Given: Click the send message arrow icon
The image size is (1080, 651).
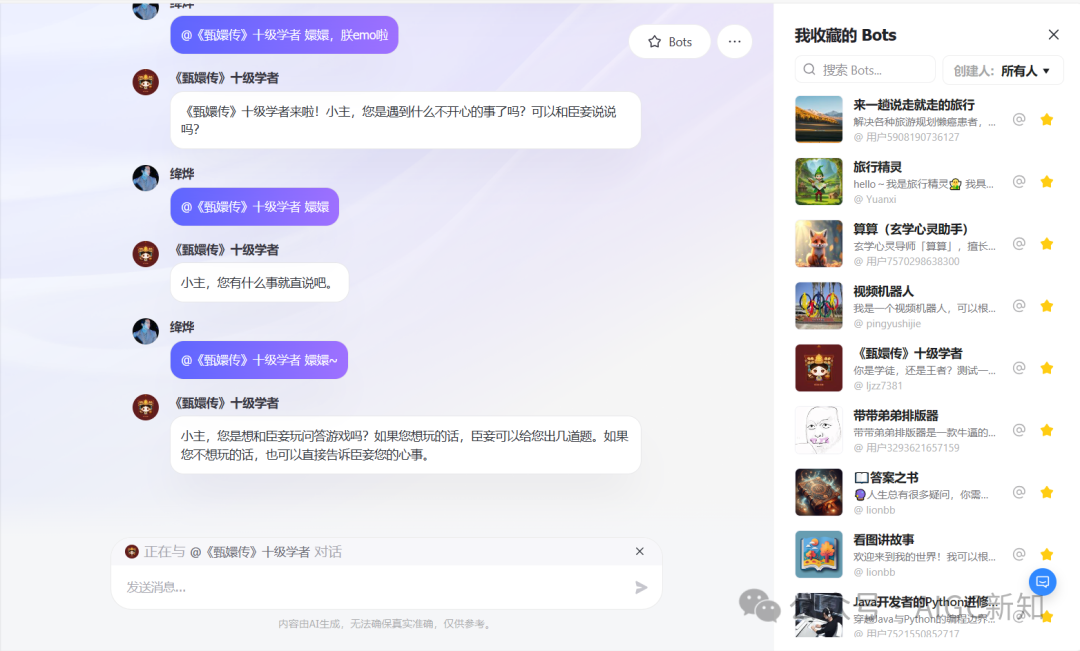Looking at the screenshot, I should [641, 587].
